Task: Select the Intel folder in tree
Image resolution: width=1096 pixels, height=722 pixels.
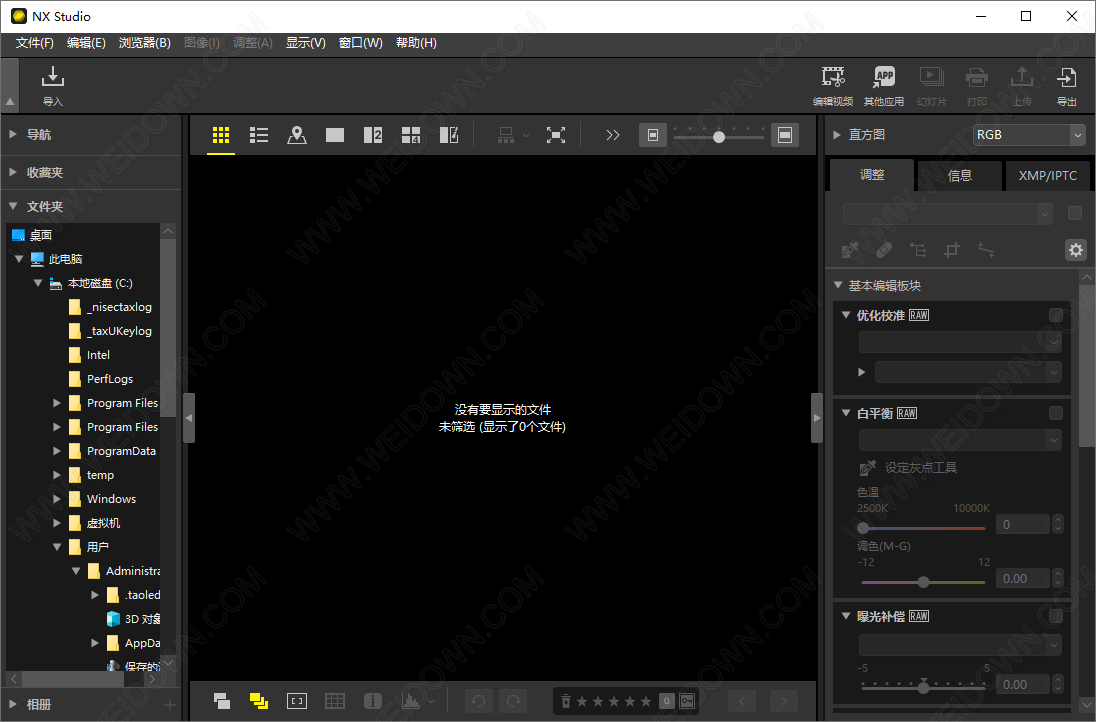Action: point(98,355)
